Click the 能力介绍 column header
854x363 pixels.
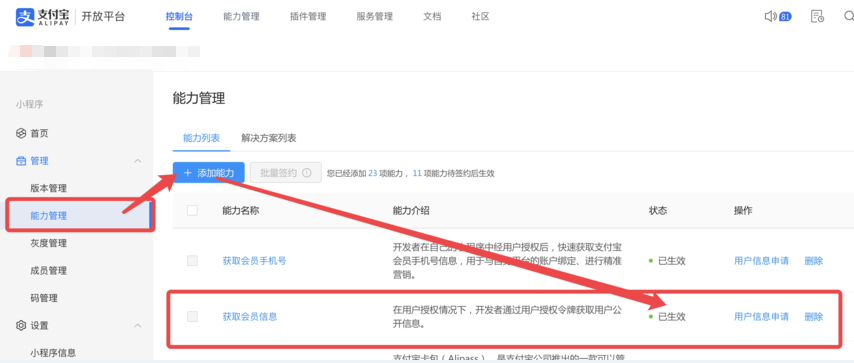point(411,210)
